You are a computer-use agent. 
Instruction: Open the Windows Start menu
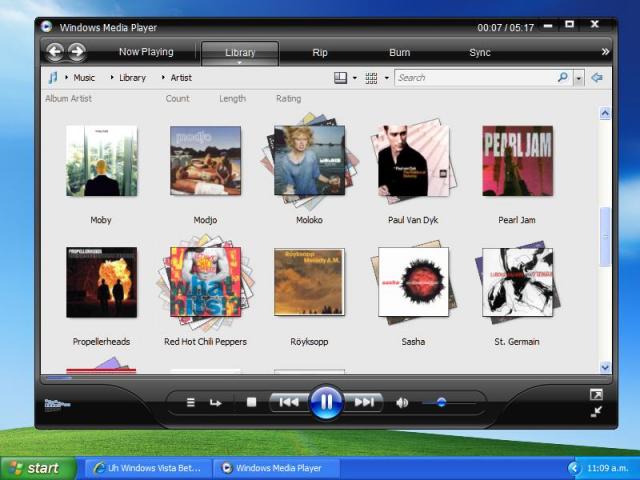point(39,468)
